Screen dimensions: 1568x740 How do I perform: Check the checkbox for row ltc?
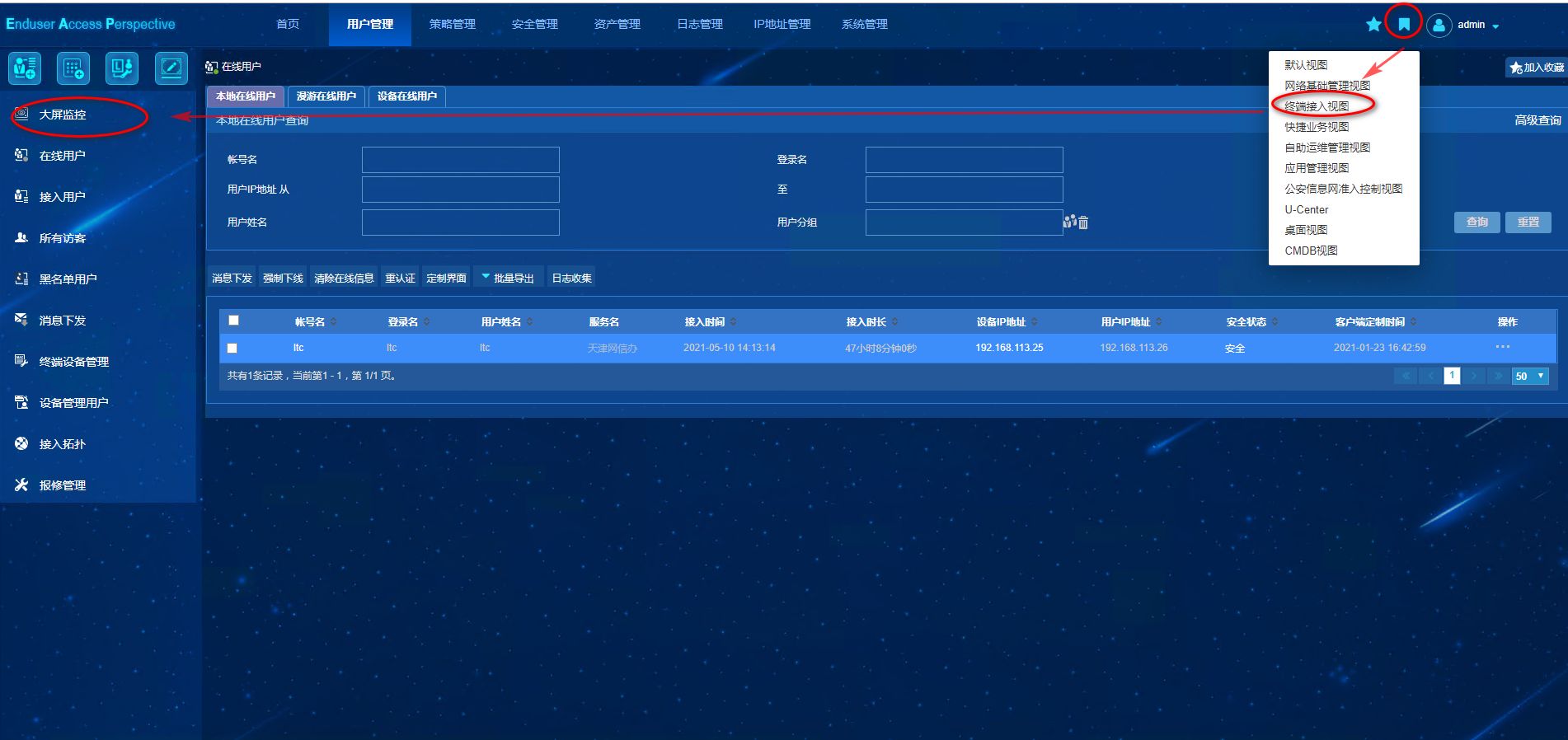tap(232, 349)
